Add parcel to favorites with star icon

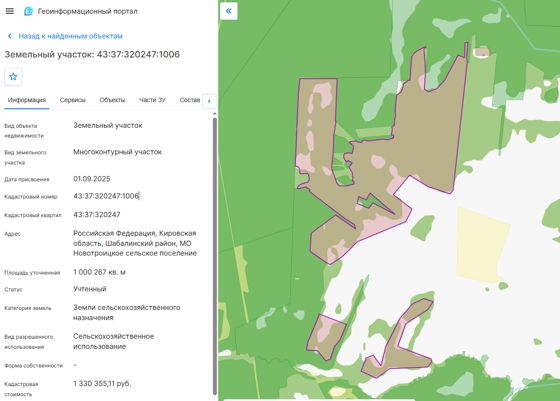tap(13, 76)
